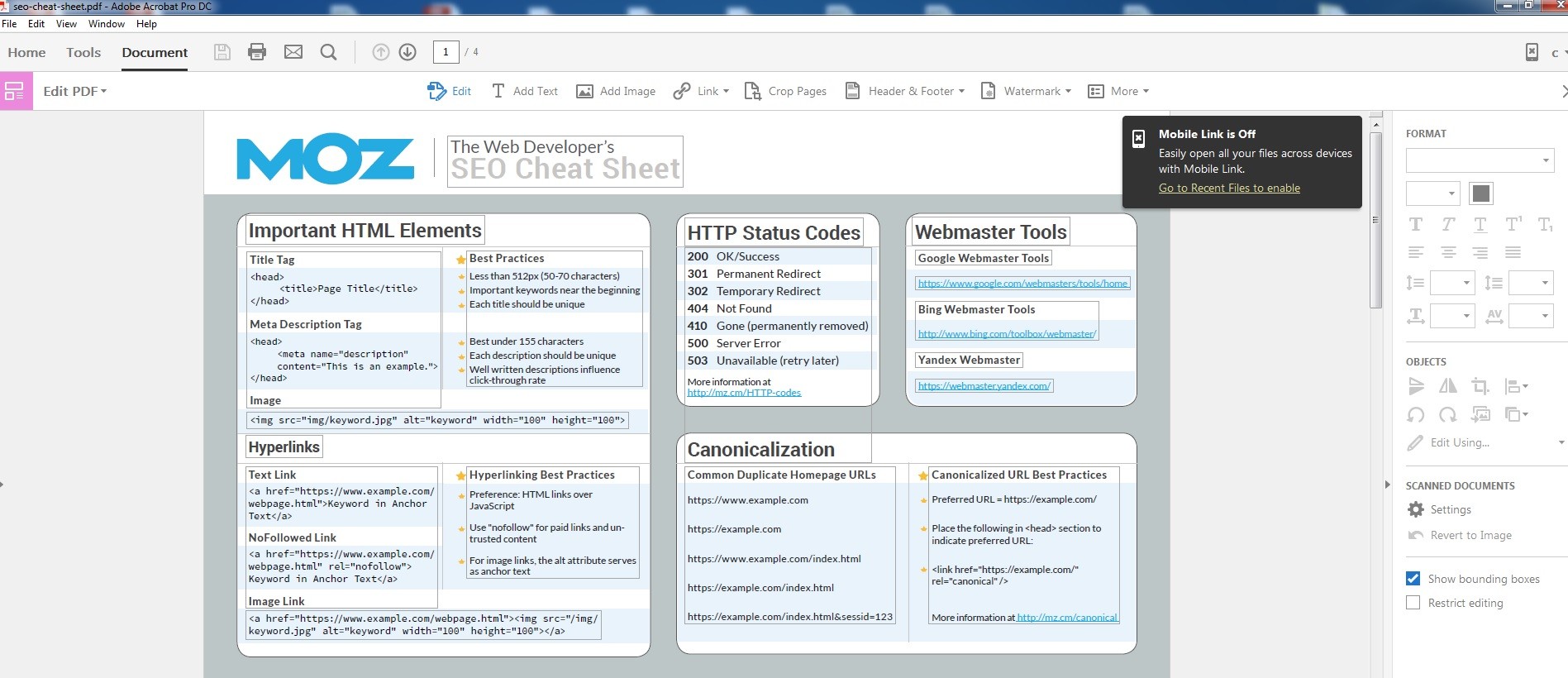Screen dimensions: 1568x678
Task: Flip object vertically
Action: 1416,386
